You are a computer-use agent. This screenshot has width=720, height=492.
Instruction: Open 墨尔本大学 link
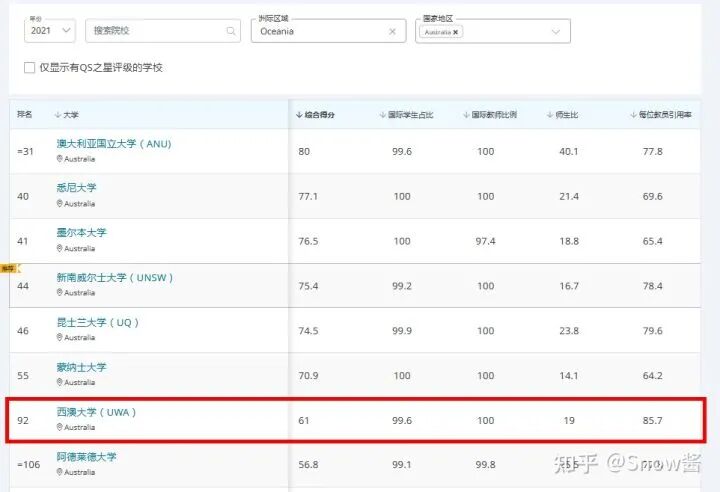[x=81, y=232]
